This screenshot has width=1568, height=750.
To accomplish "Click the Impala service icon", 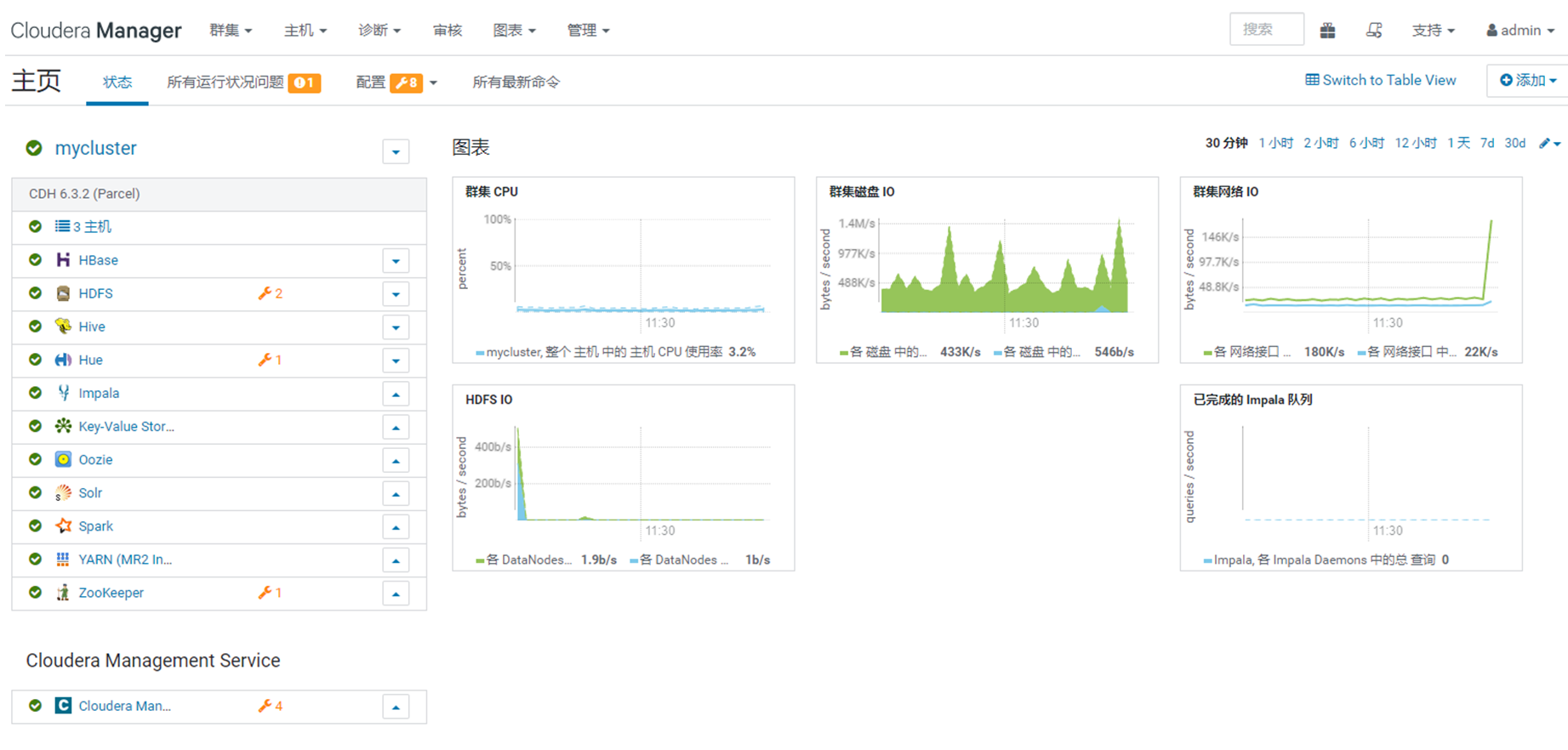I will (x=63, y=393).
